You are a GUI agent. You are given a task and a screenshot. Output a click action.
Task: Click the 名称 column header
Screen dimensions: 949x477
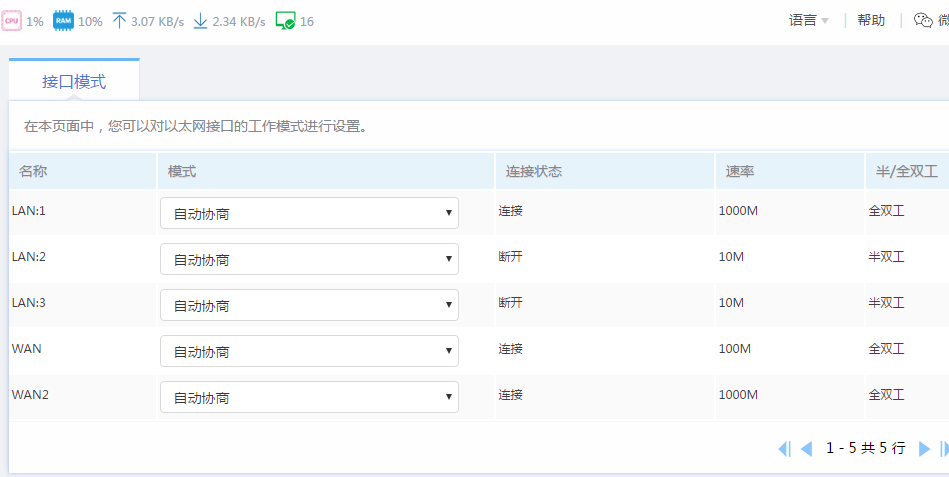[83, 171]
